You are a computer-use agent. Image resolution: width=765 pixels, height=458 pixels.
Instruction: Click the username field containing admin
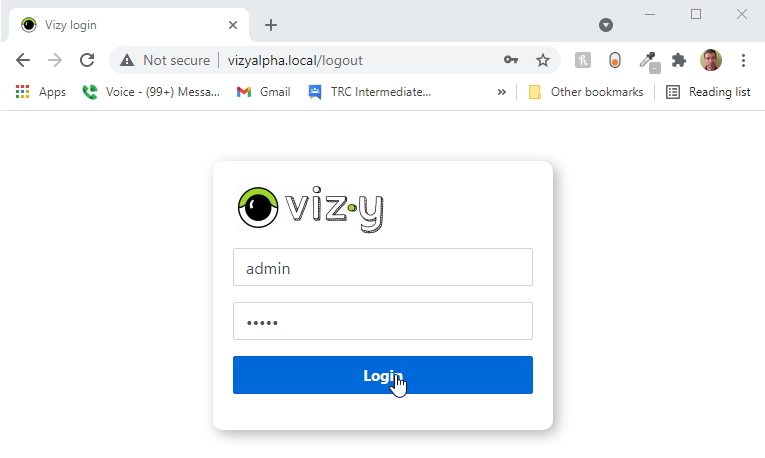(382, 267)
